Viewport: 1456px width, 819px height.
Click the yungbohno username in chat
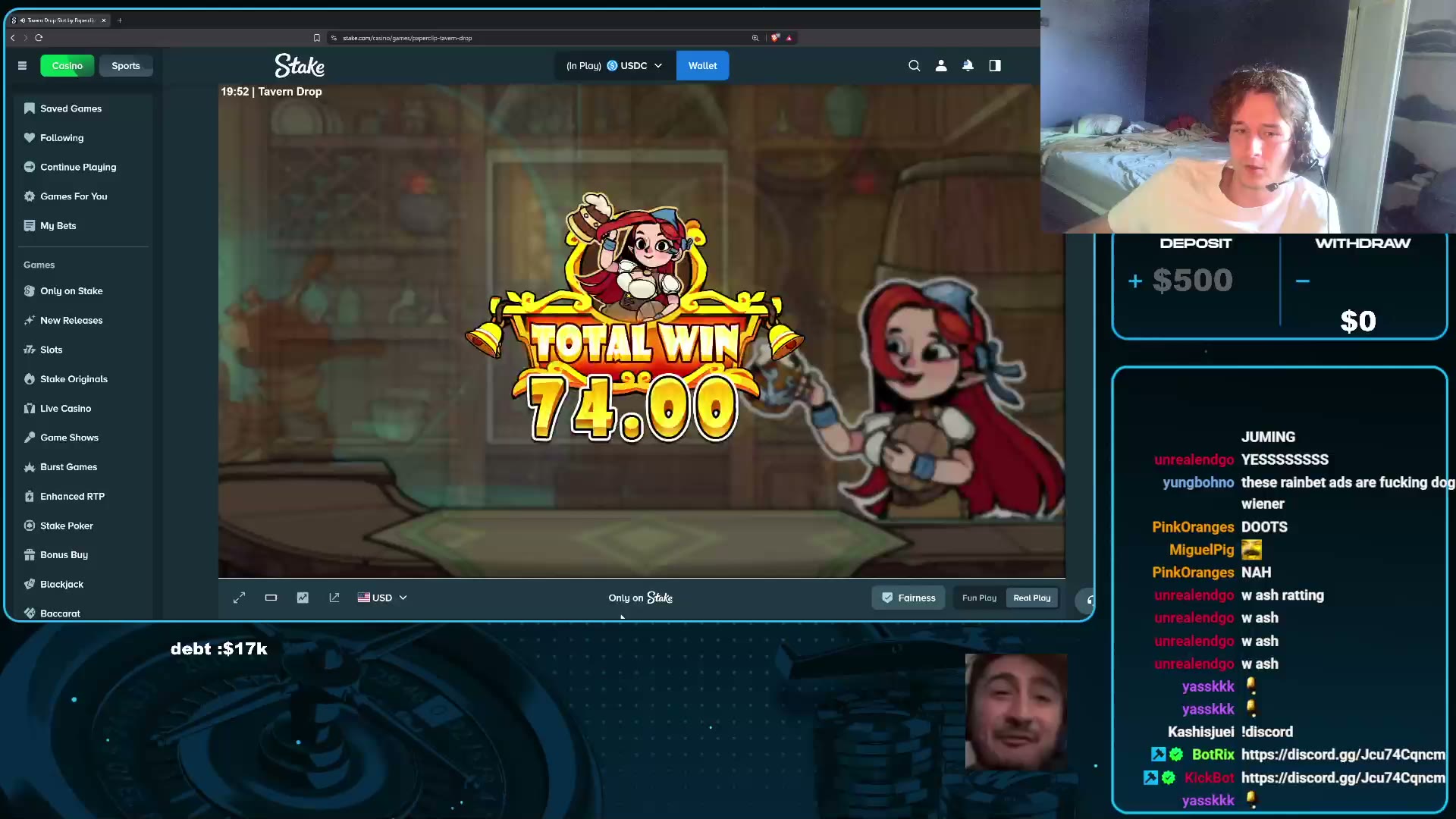(1198, 483)
